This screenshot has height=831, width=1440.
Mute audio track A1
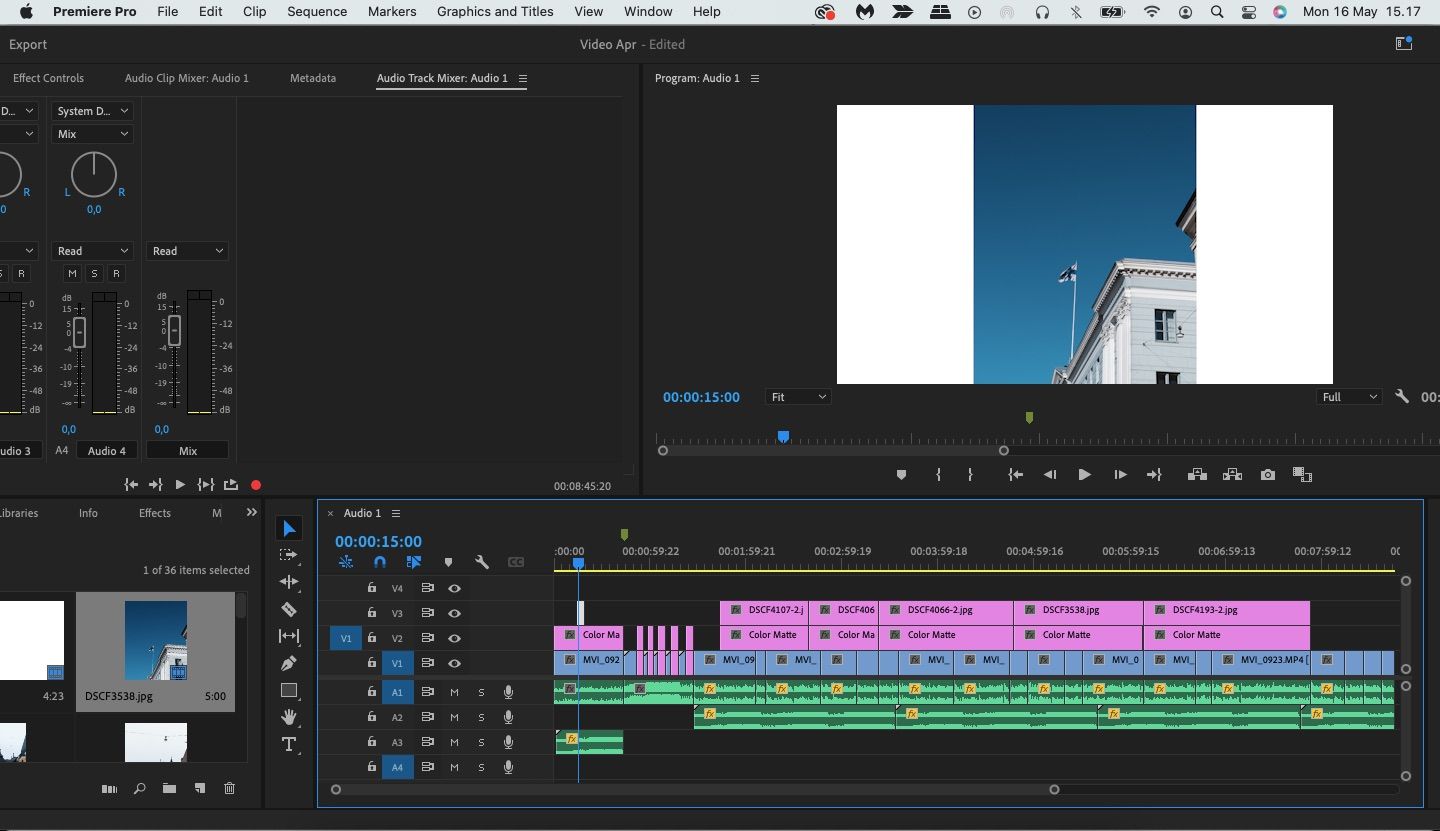point(454,692)
